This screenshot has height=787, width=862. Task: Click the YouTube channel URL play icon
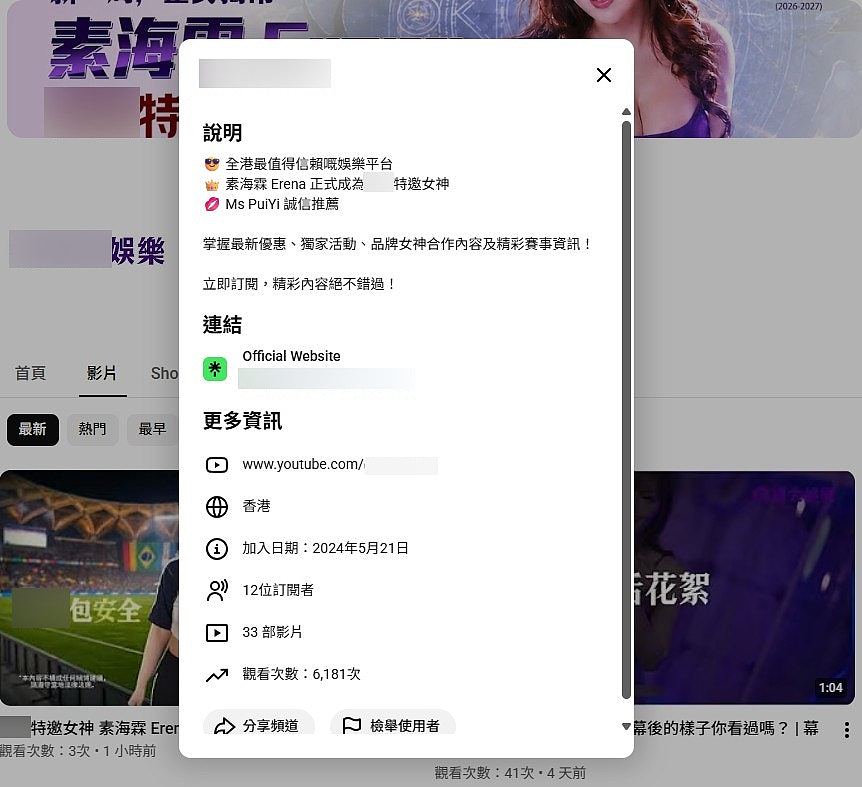[x=217, y=465]
